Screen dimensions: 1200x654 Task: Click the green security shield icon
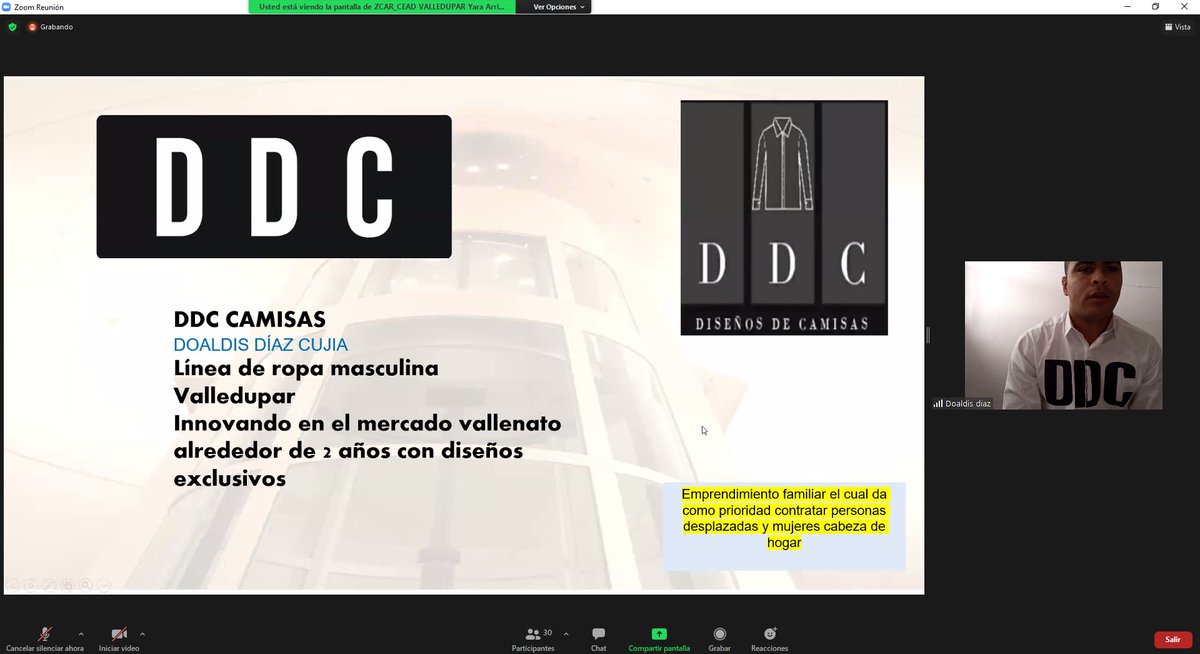click(10, 27)
